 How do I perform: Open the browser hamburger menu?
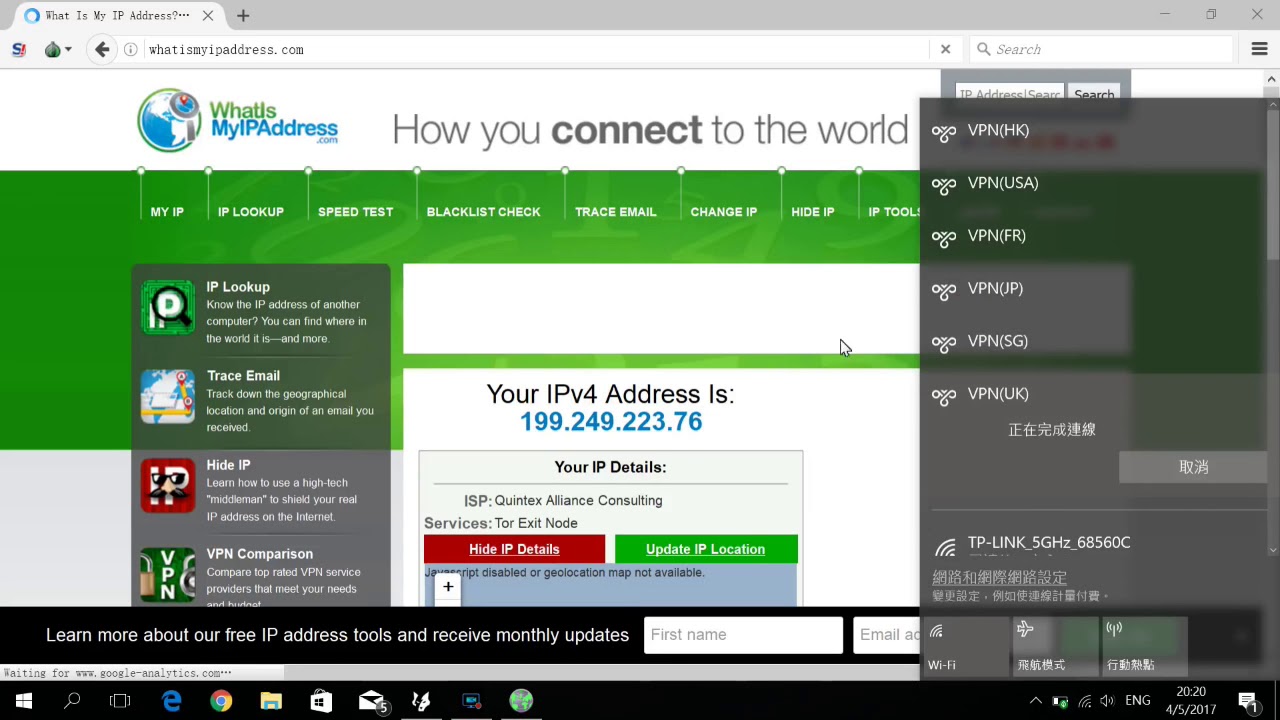click(1260, 49)
